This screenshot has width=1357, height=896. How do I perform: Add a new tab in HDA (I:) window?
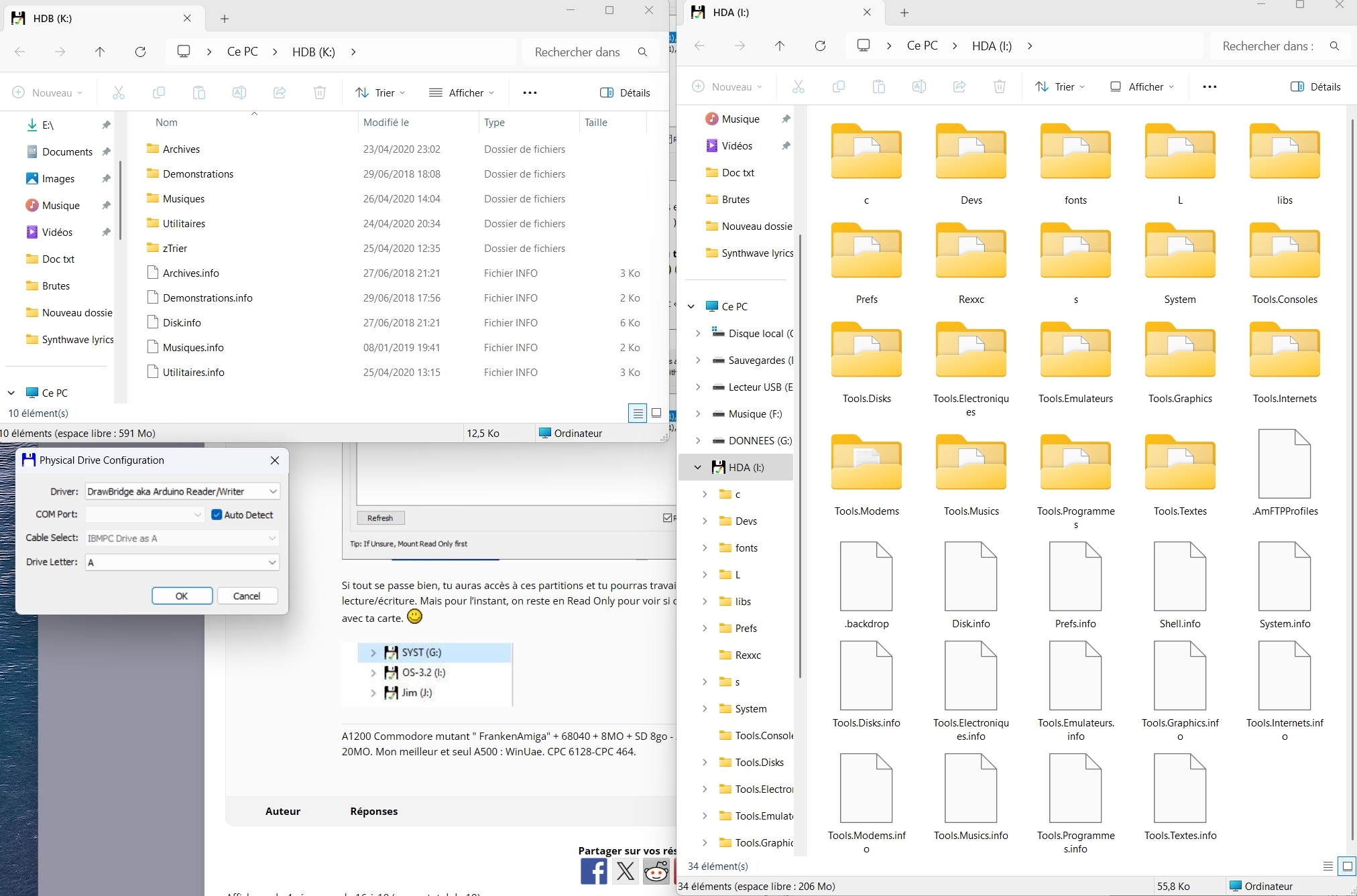tap(904, 12)
